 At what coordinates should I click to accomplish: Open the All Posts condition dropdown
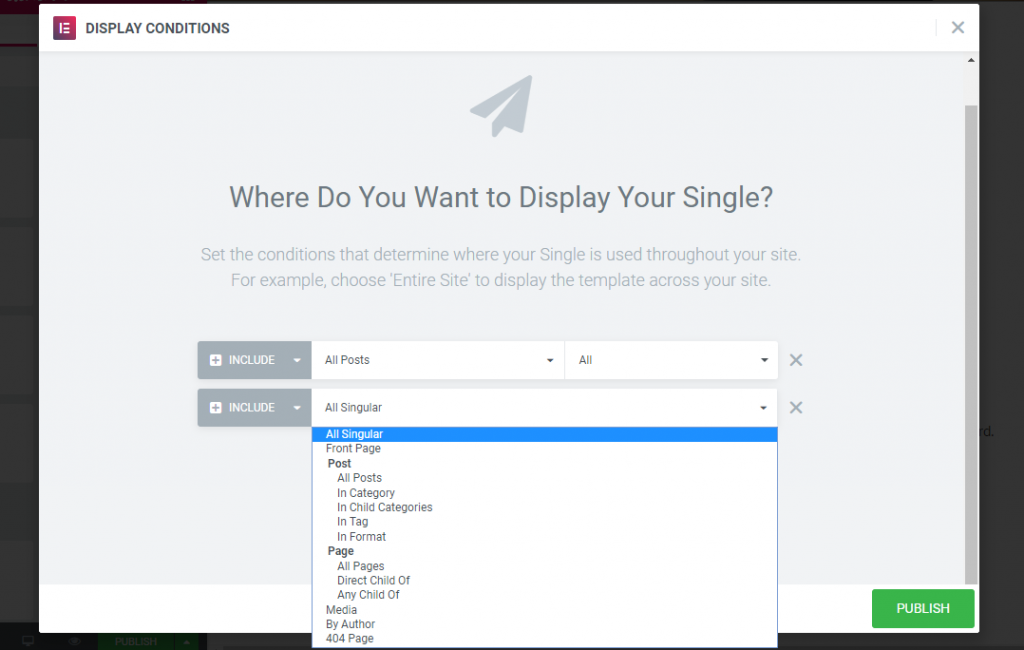pyautogui.click(x=438, y=360)
